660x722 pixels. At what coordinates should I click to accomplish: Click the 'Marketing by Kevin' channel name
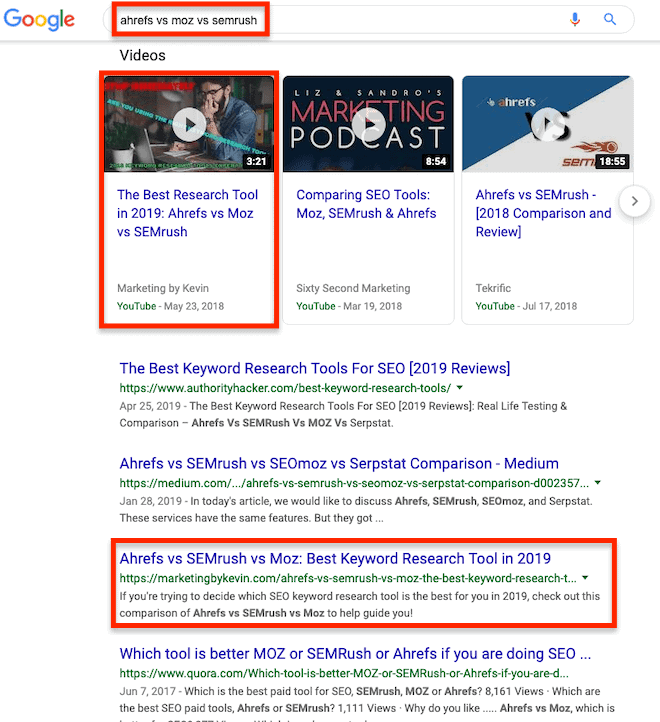pos(163,288)
